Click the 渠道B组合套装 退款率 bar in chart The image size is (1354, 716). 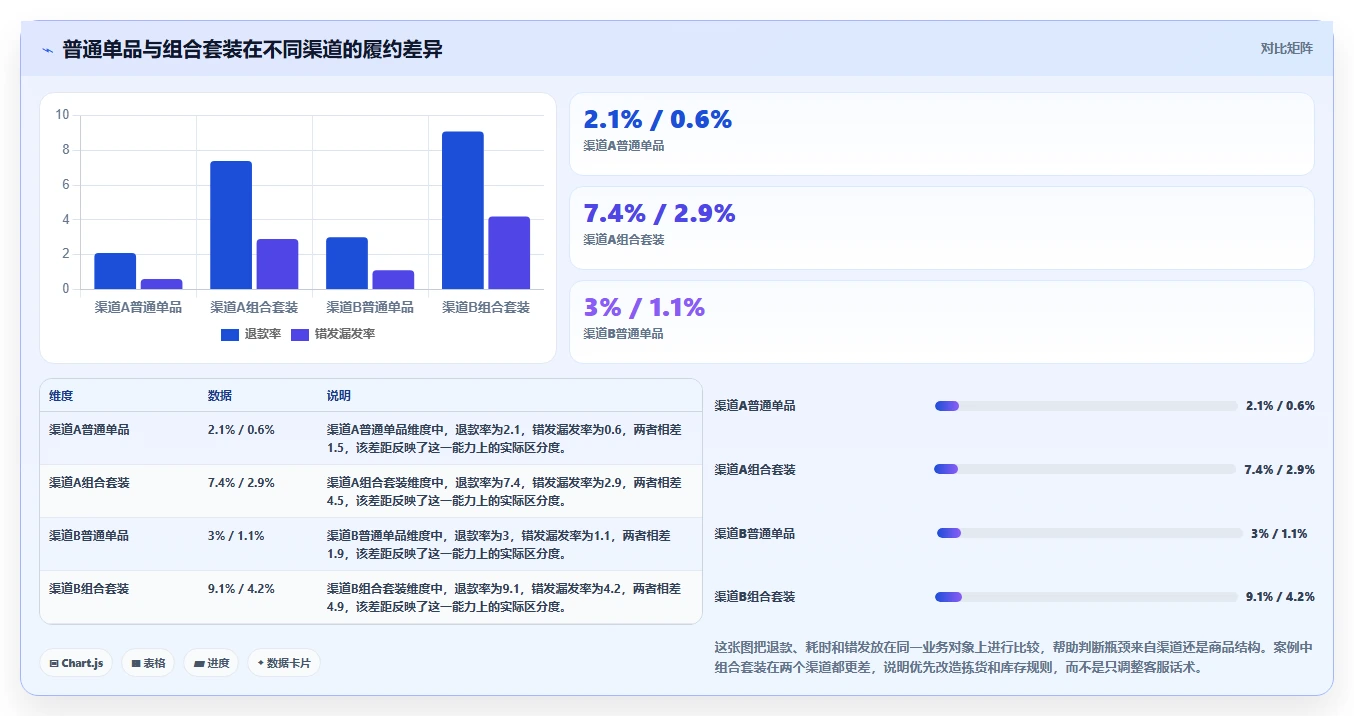pos(463,211)
